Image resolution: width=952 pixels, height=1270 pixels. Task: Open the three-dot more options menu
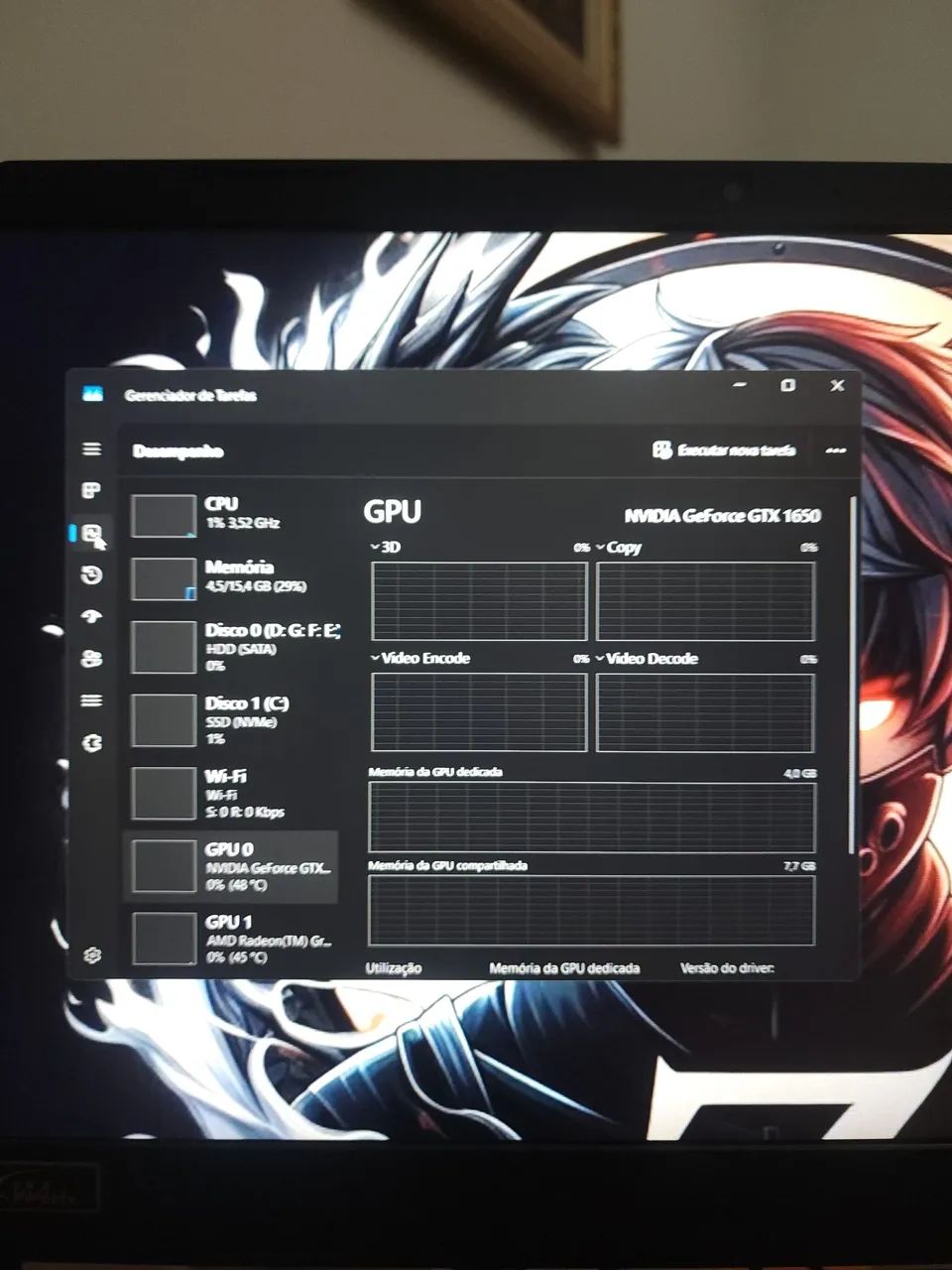pyautogui.click(x=835, y=451)
